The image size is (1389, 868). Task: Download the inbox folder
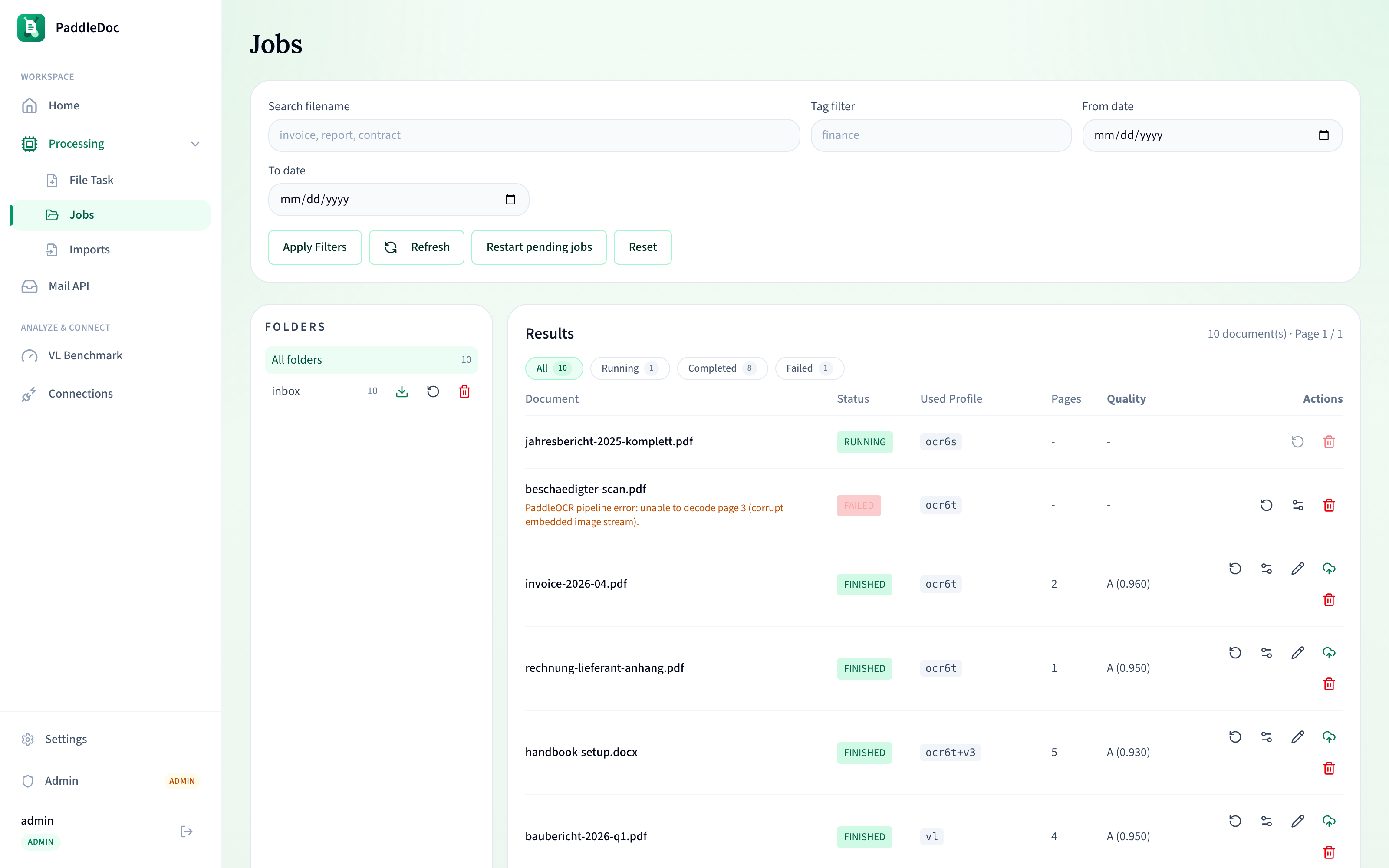coord(402,391)
